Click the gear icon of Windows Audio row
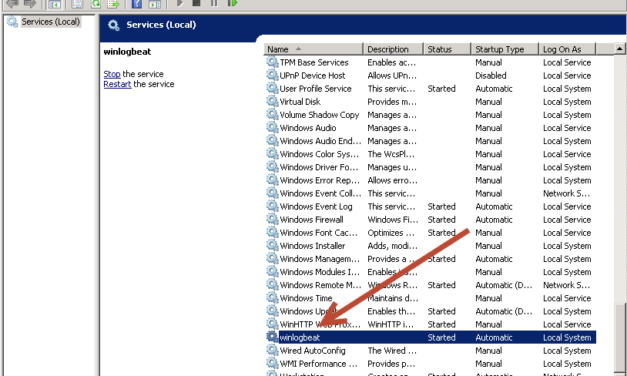The height and width of the screenshot is (376, 627). click(x=272, y=128)
